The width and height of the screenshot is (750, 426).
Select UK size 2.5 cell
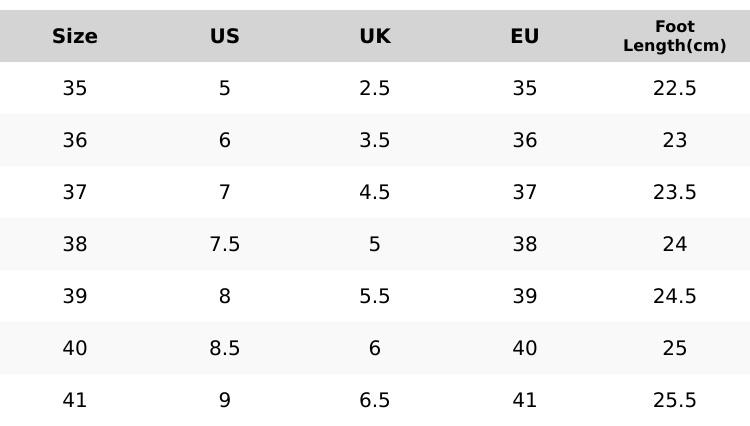pyautogui.click(x=375, y=88)
